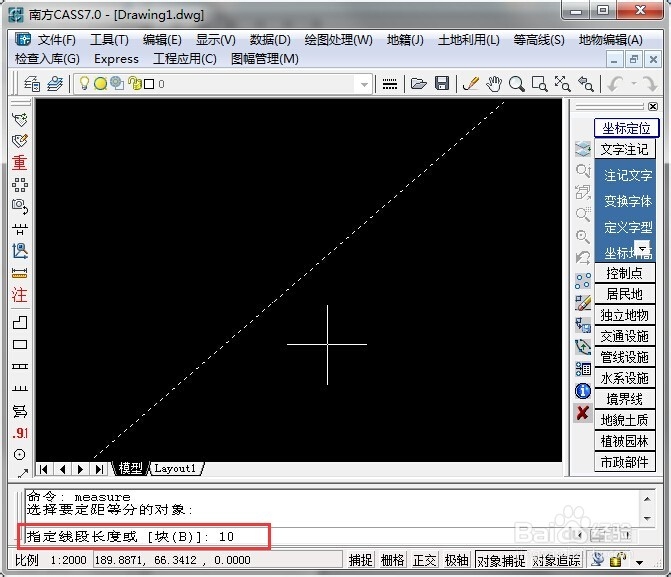Expand the layer dropdown list
Screen dimensions: 671x577
click(364, 84)
